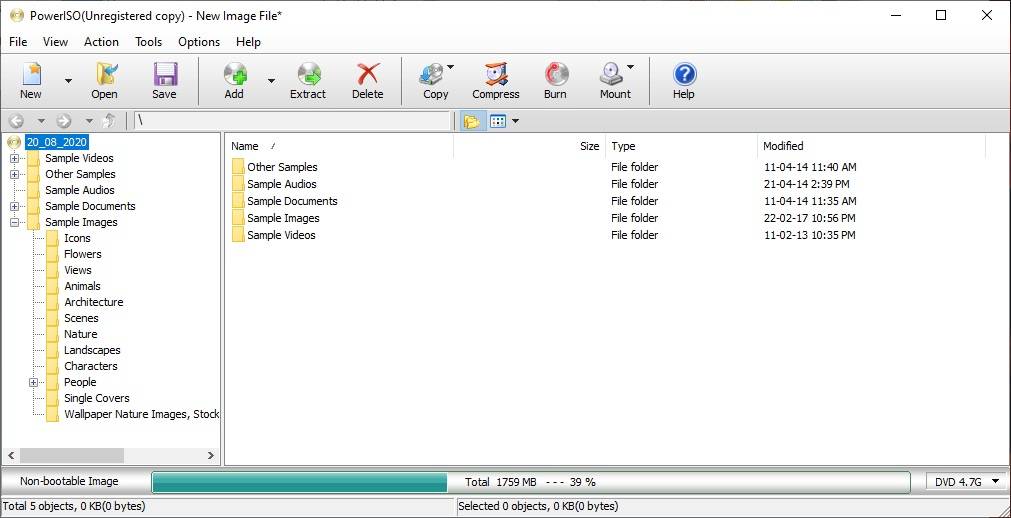Sort by the Size column header

(529, 146)
